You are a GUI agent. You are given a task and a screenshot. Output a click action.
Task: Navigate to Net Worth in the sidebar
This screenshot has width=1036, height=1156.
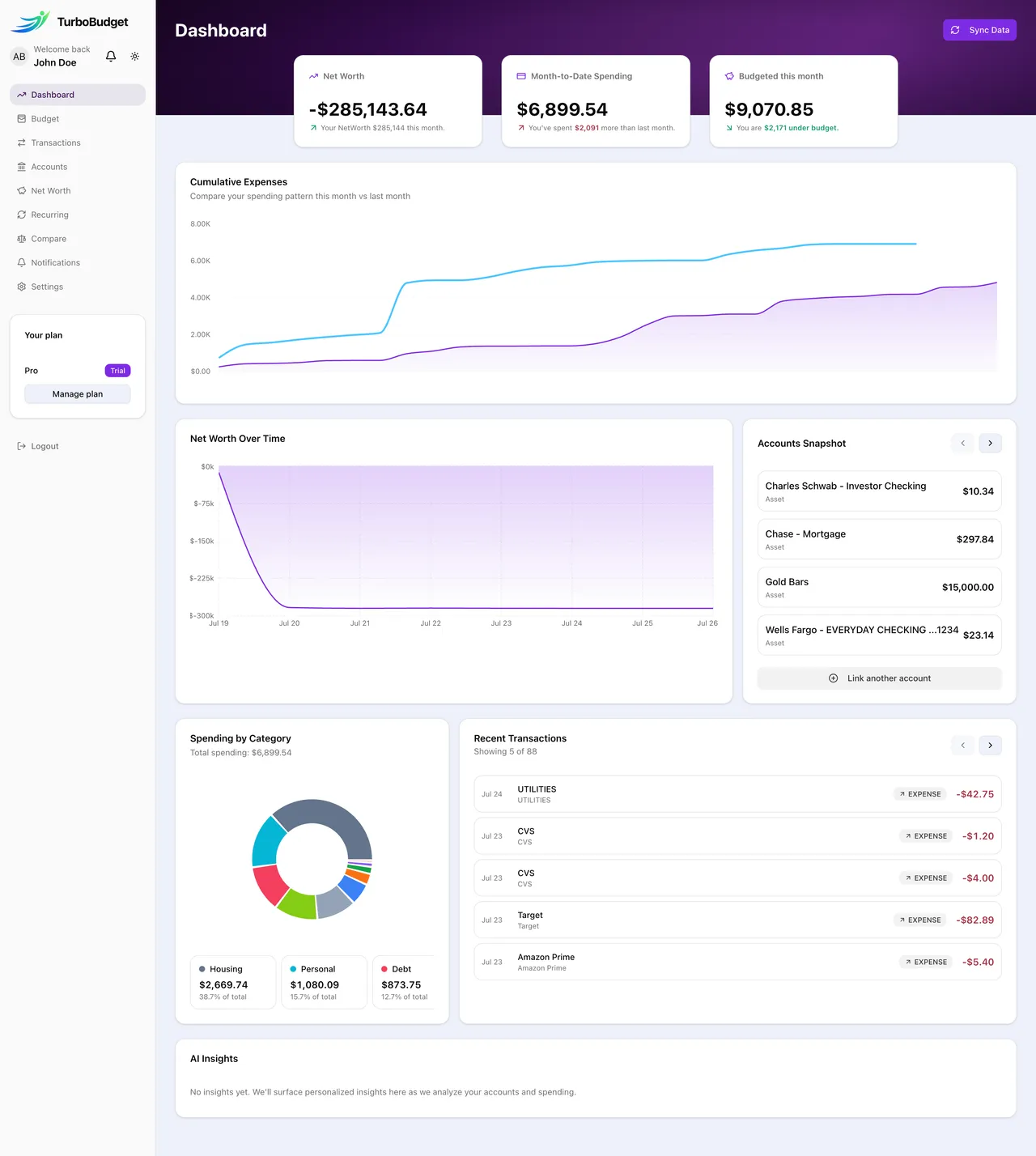78,191
